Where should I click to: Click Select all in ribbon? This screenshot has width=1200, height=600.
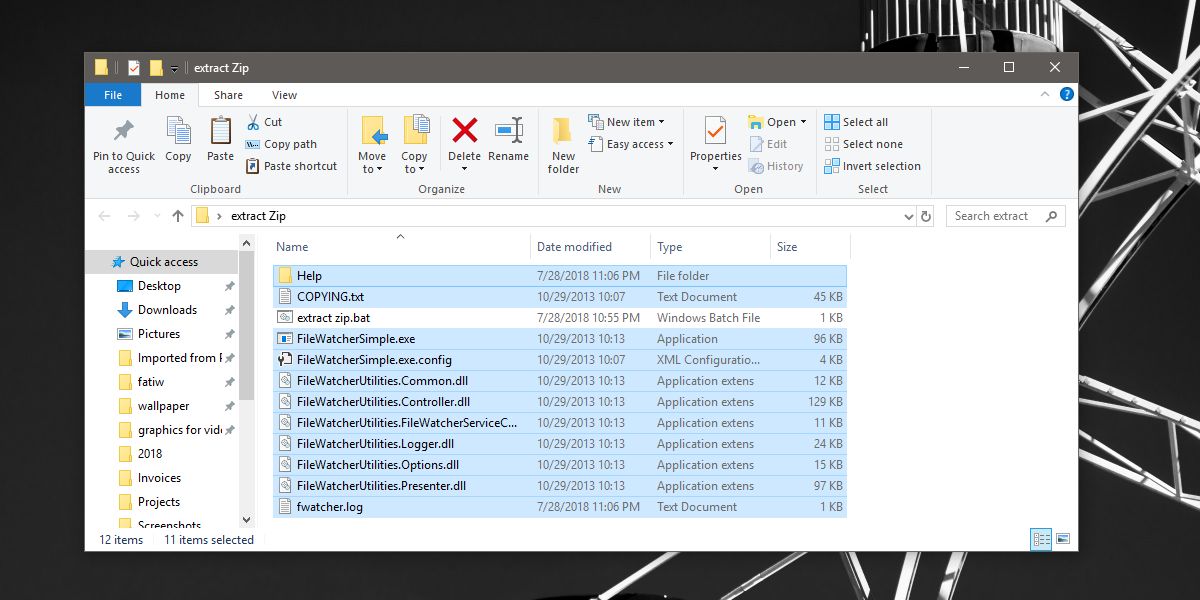point(856,122)
